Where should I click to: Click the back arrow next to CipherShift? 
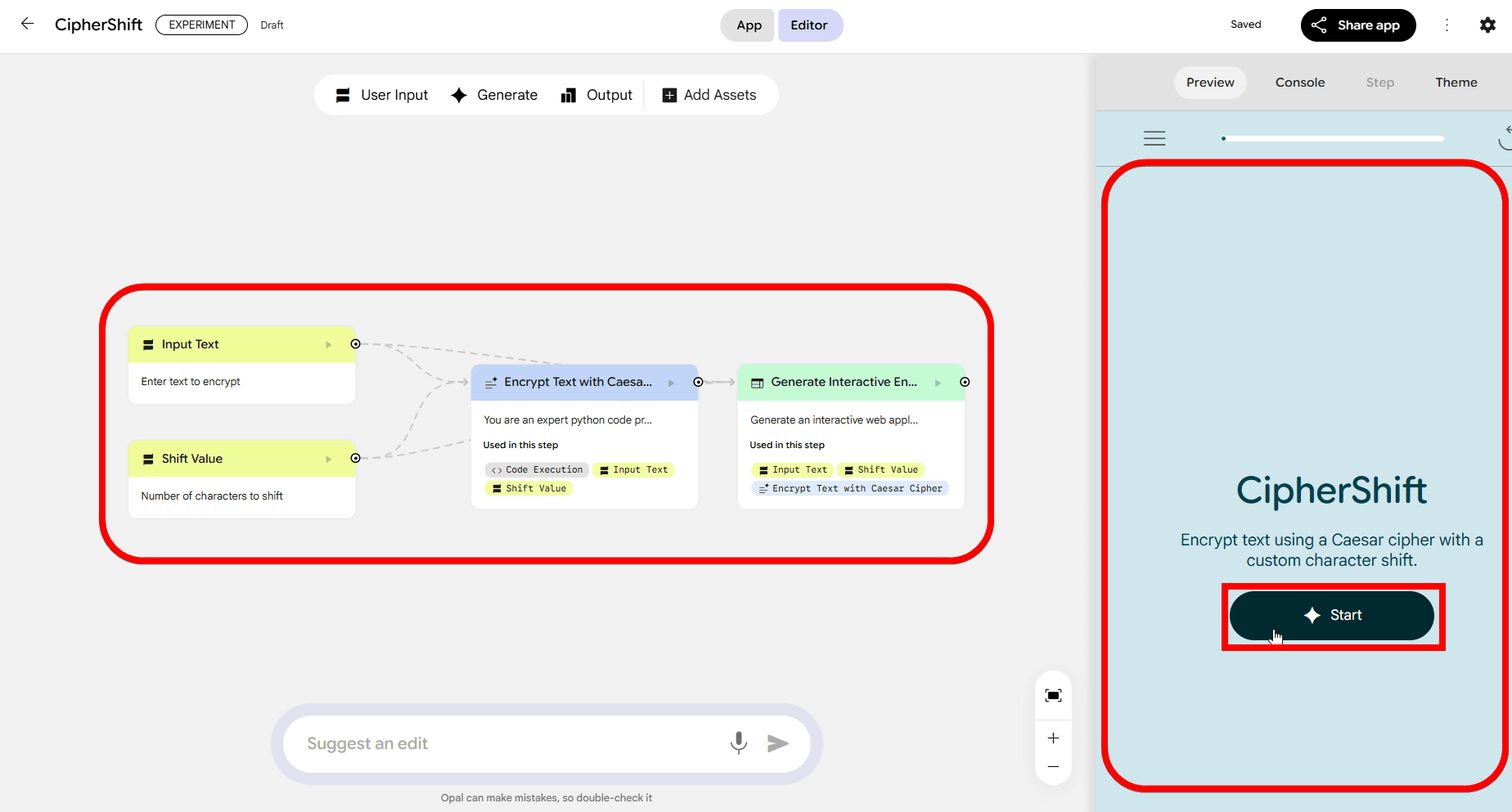tap(27, 24)
